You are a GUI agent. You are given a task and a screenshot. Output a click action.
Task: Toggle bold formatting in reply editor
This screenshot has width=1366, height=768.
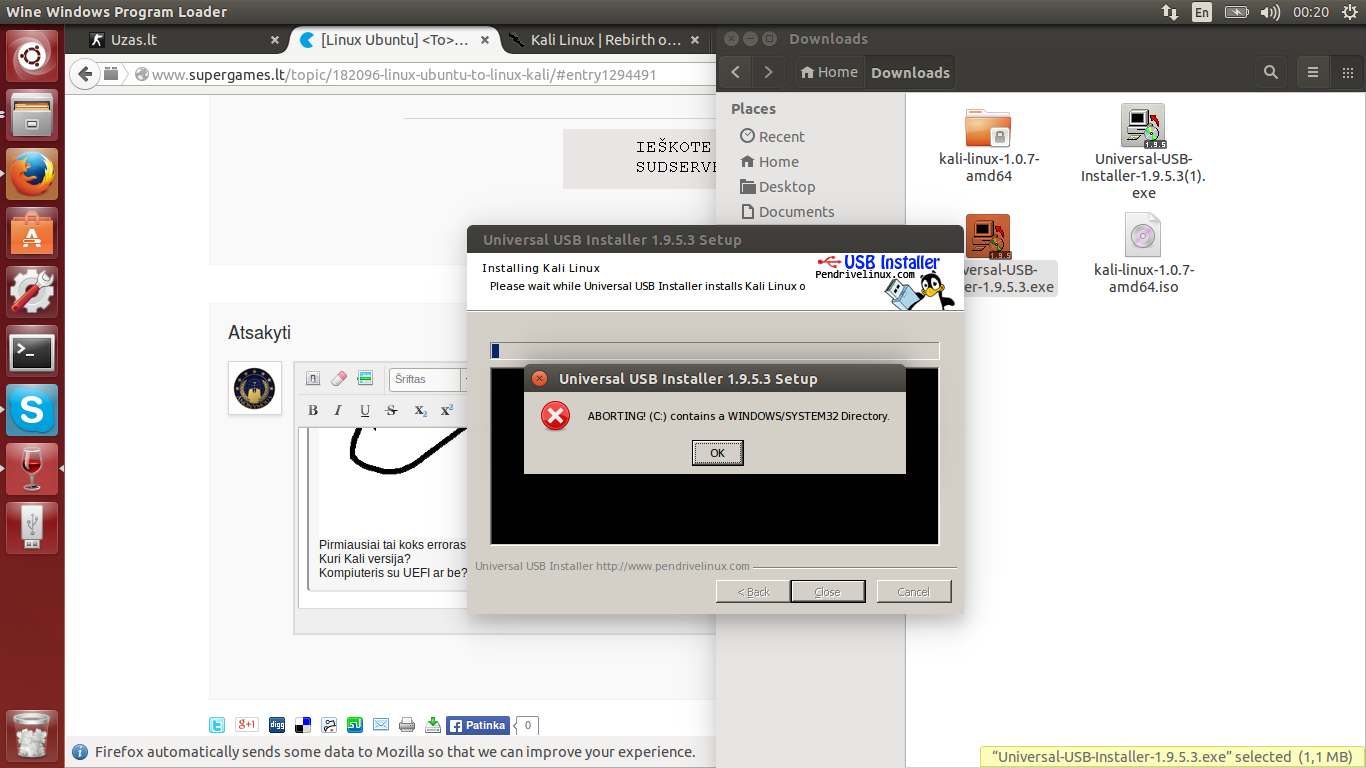point(313,410)
